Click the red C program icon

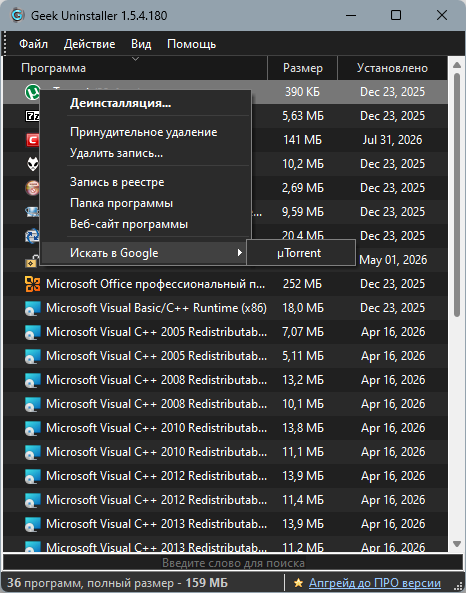33,140
